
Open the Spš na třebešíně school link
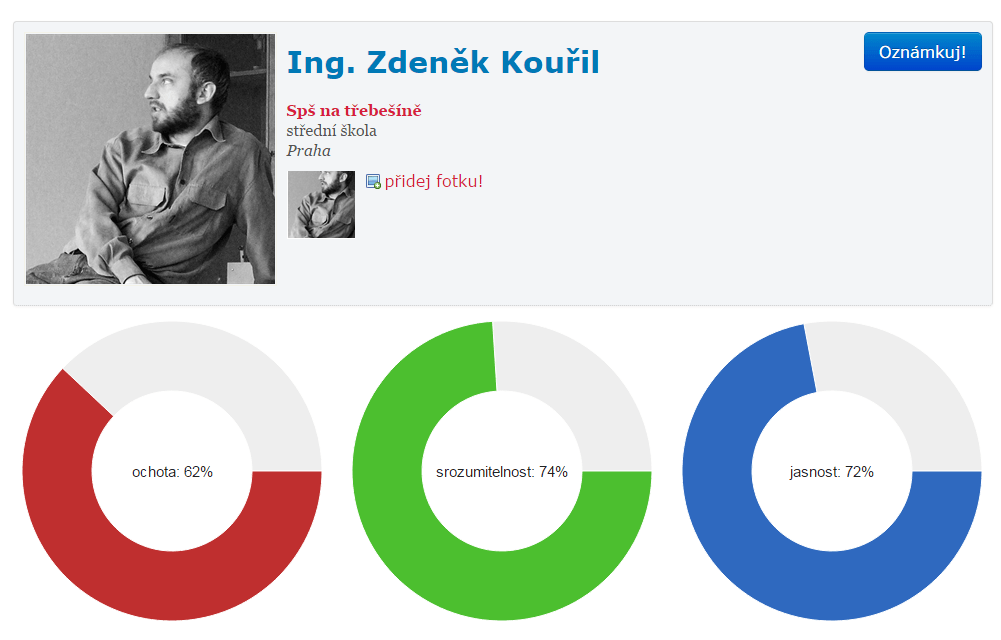click(354, 110)
